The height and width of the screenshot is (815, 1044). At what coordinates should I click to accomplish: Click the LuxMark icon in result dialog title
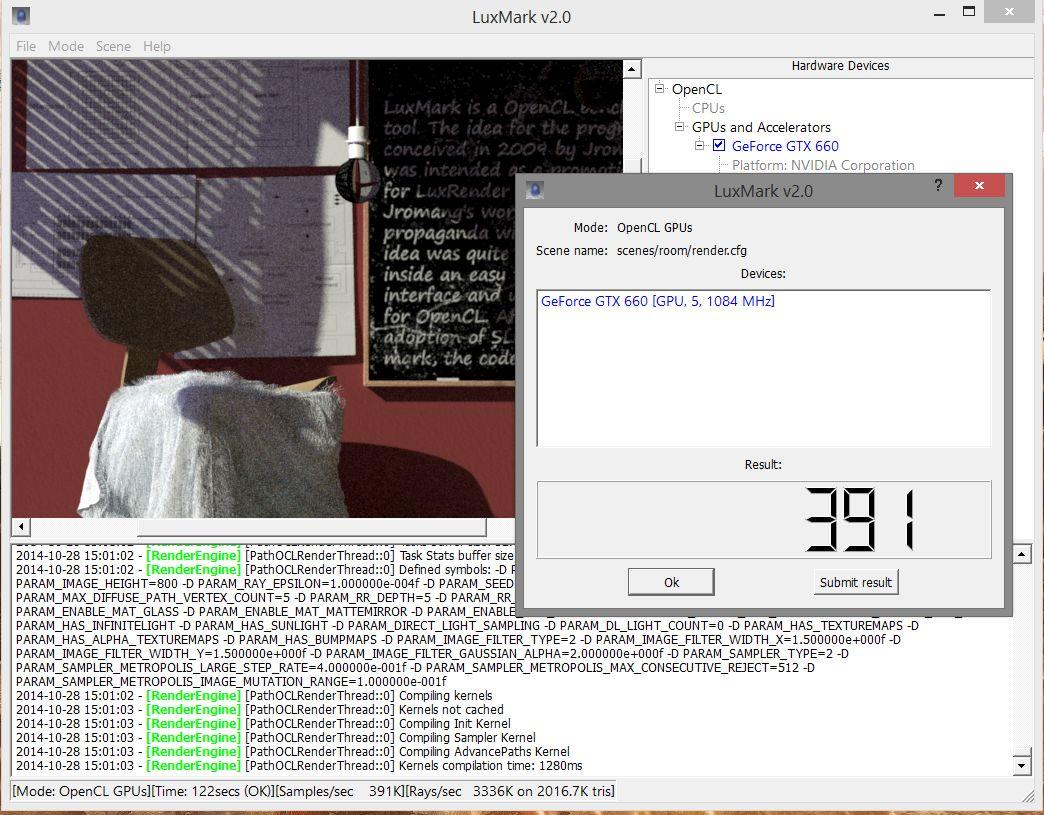(535, 190)
